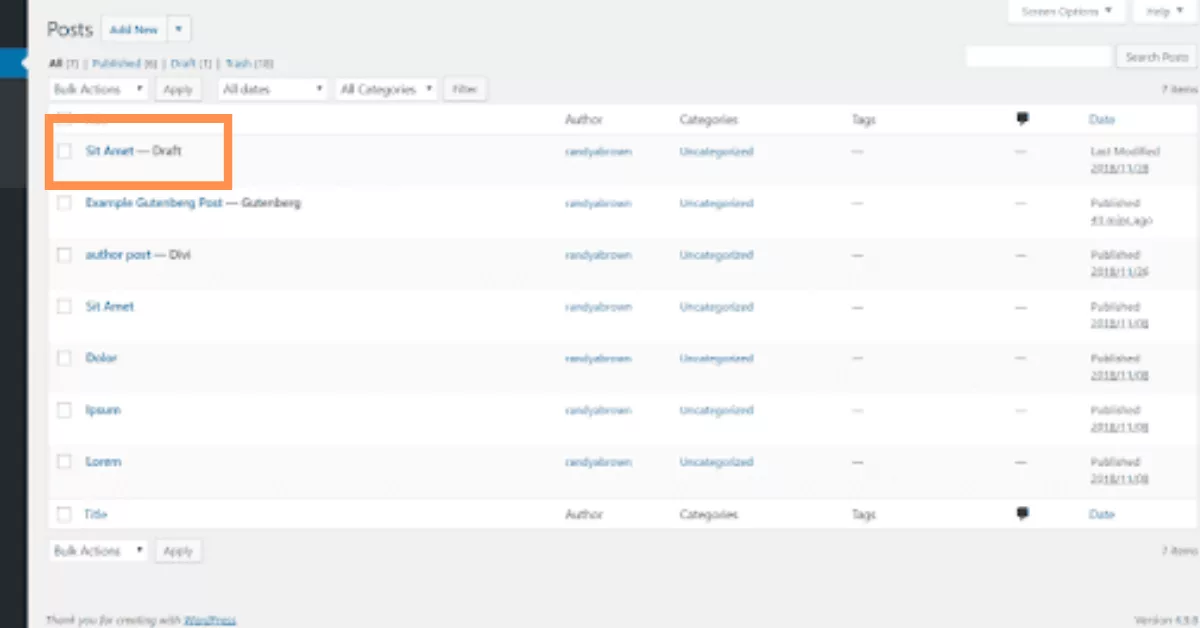Click the Categories column header at top
1200x628 pixels.
709,119
